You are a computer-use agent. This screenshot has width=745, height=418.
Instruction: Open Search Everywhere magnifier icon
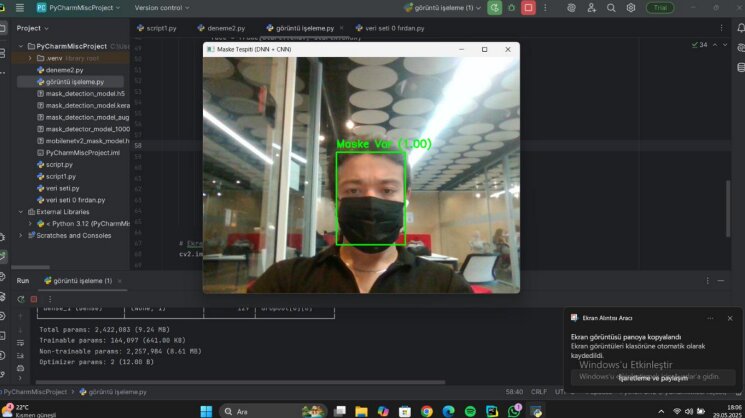tap(611, 8)
